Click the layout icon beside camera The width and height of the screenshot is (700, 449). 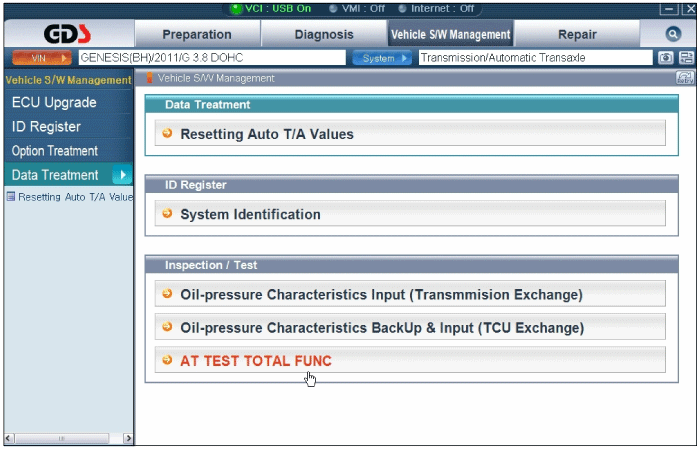[x=686, y=58]
